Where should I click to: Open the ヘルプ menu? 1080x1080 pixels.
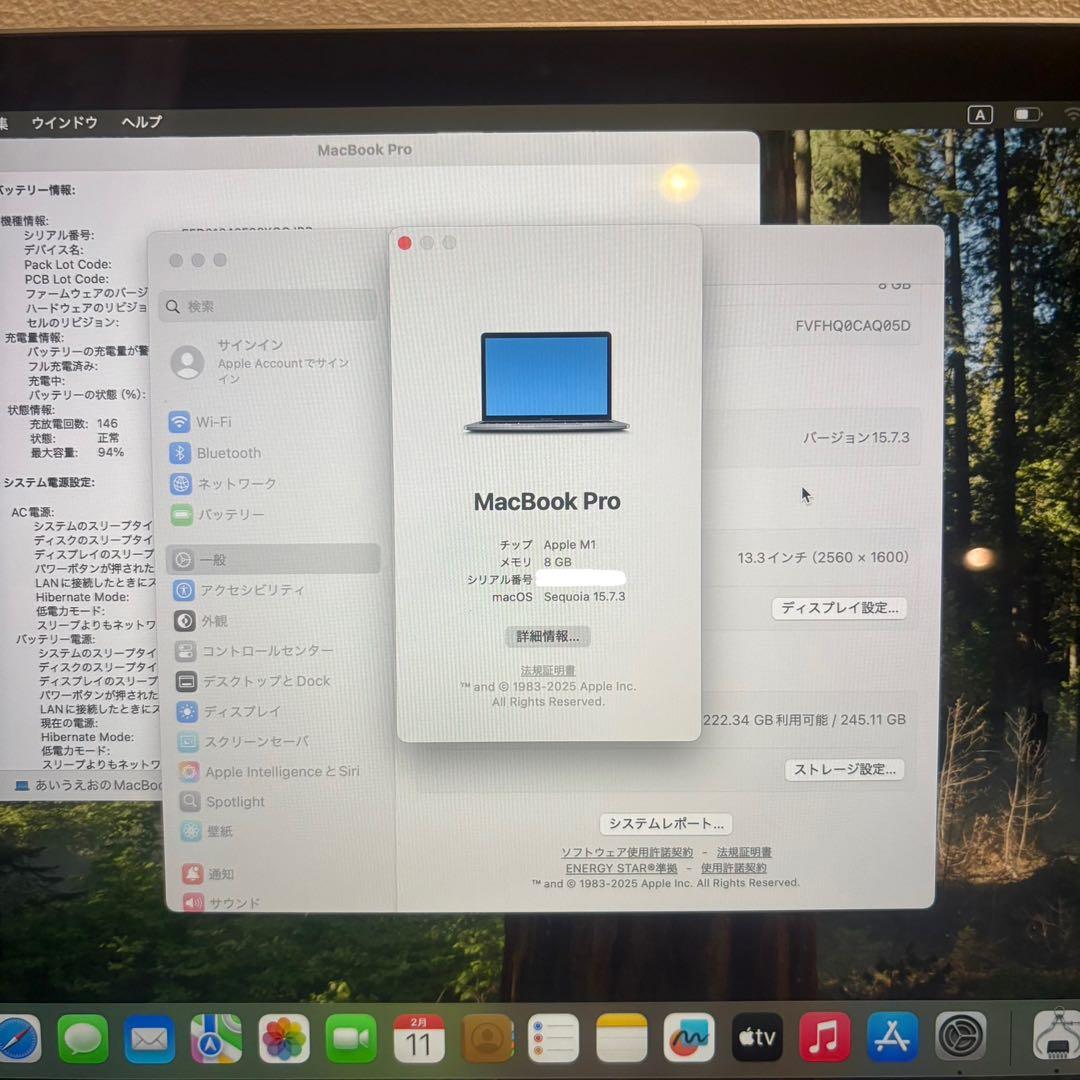[x=140, y=122]
